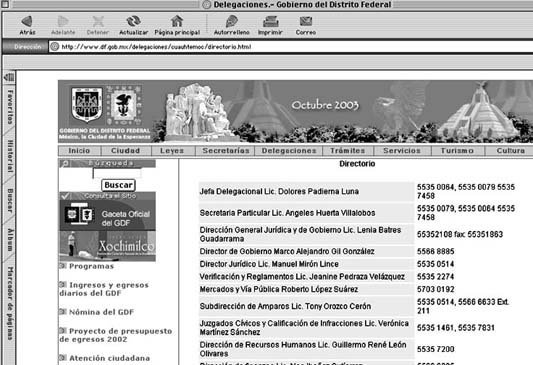Open the Historial side tab
This screenshot has height=365, width=533.
tap(10, 156)
